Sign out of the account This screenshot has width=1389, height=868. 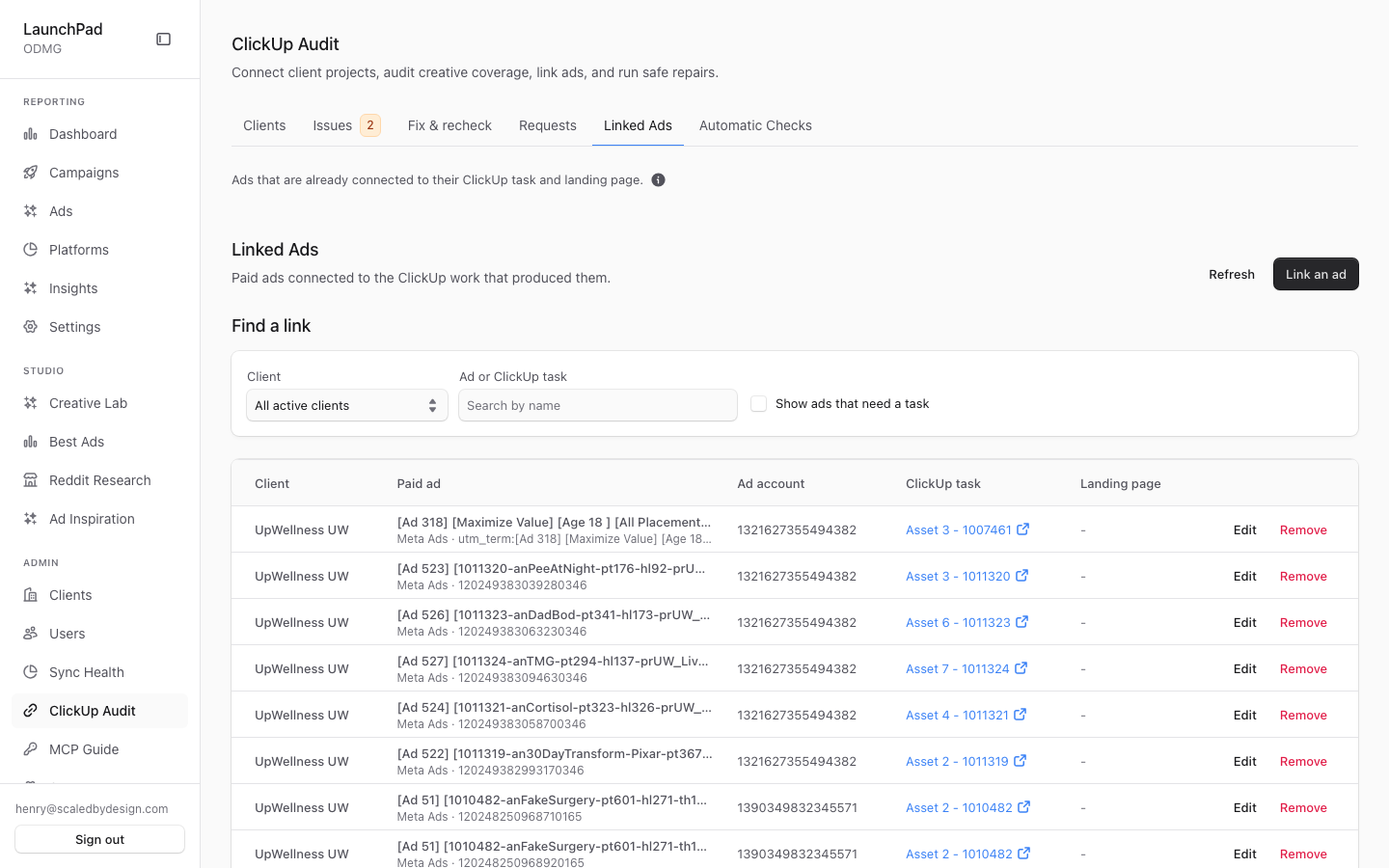pyautogui.click(x=100, y=839)
